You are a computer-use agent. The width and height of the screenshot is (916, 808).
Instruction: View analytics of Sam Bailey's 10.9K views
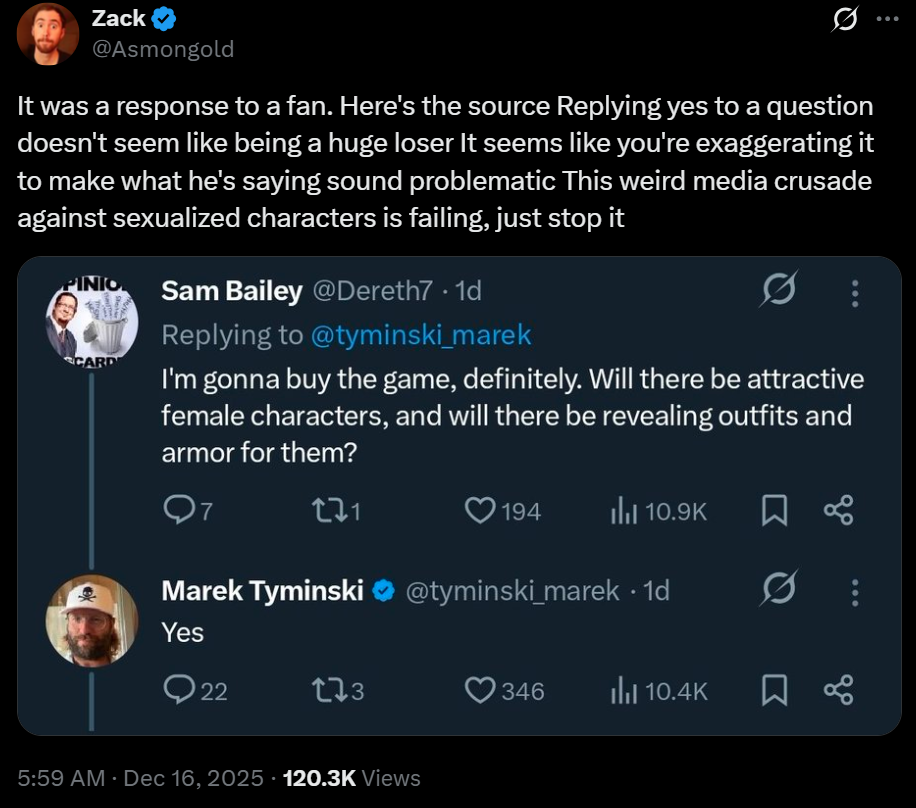pos(622,511)
